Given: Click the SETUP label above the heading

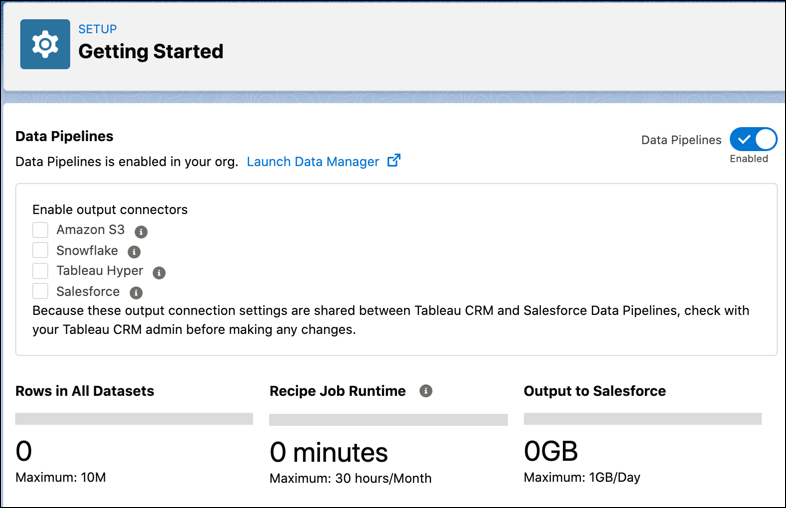Looking at the screenshot, I should (x=97, y=30).
